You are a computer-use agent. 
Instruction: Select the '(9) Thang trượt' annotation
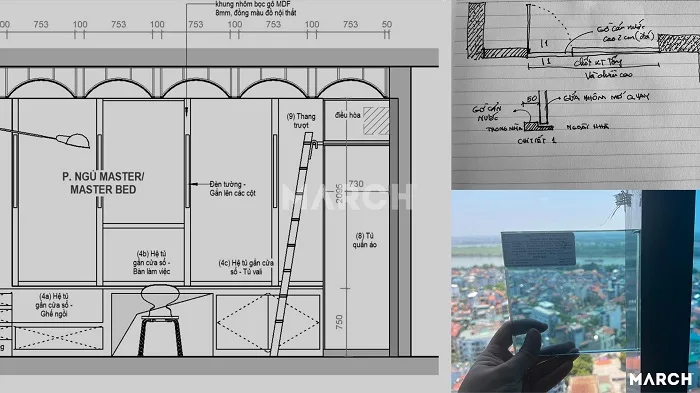pos(301,121)
